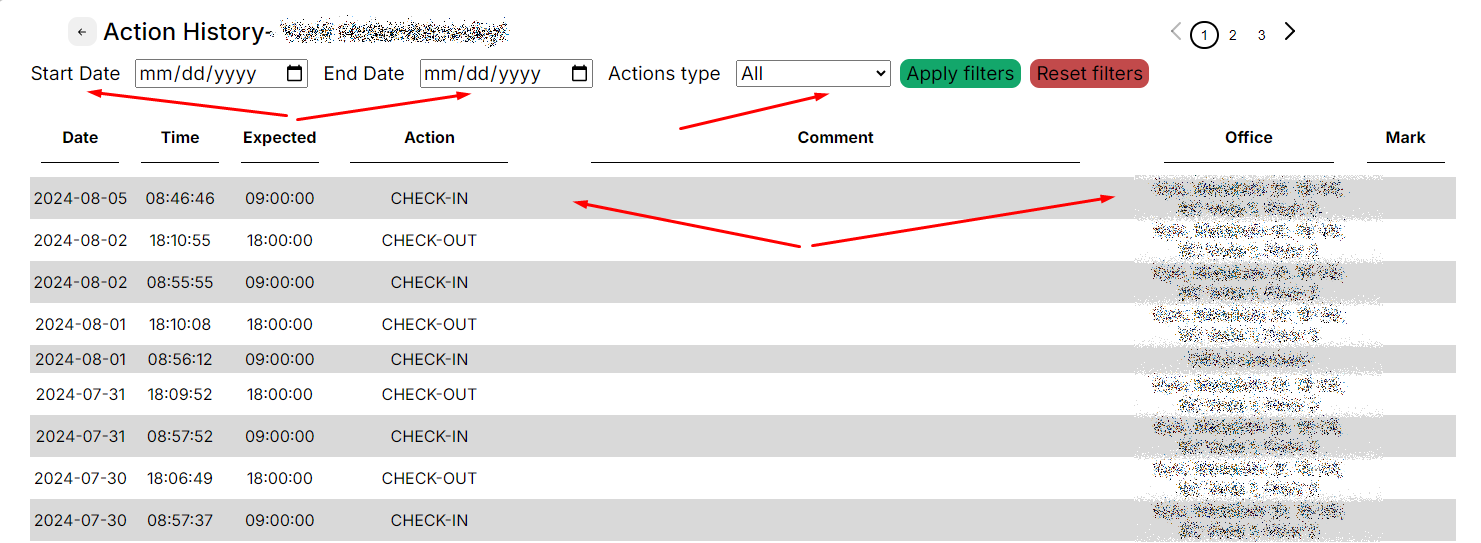This screenshot has height=543, width=1481.
Task: Go to the next page with right chevron
Action: tap(1290, 31)
